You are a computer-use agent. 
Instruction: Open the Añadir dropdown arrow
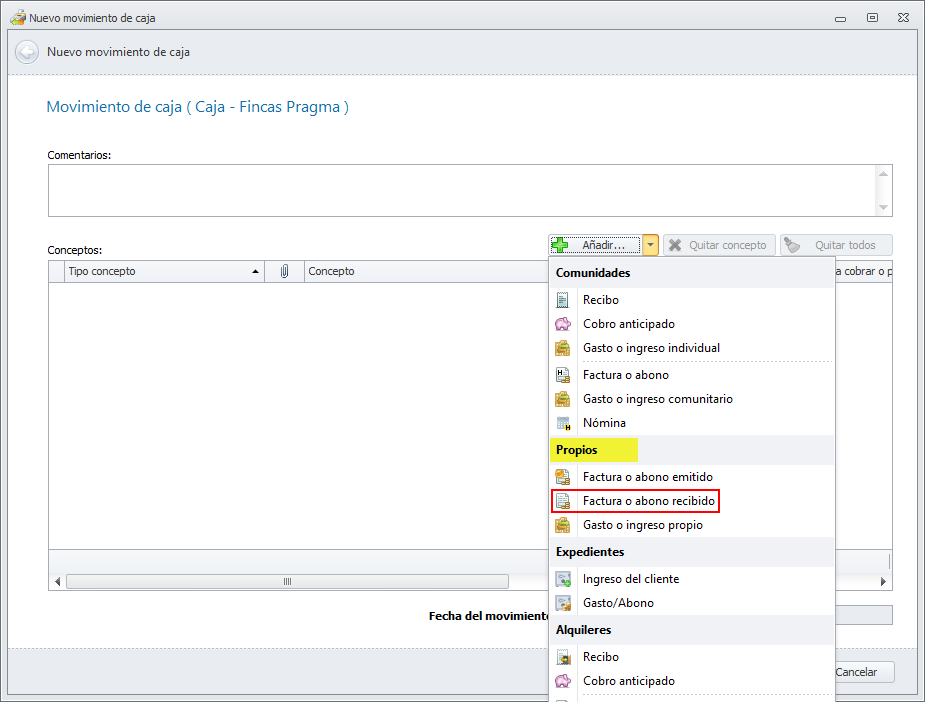click(650, 245)
